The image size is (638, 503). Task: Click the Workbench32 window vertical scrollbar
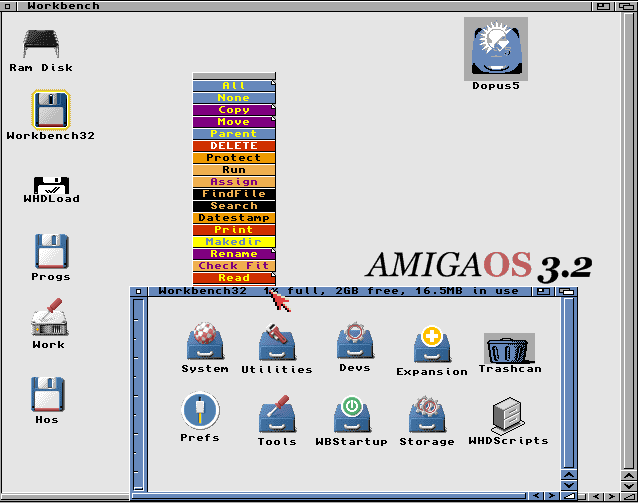(569, 383)
